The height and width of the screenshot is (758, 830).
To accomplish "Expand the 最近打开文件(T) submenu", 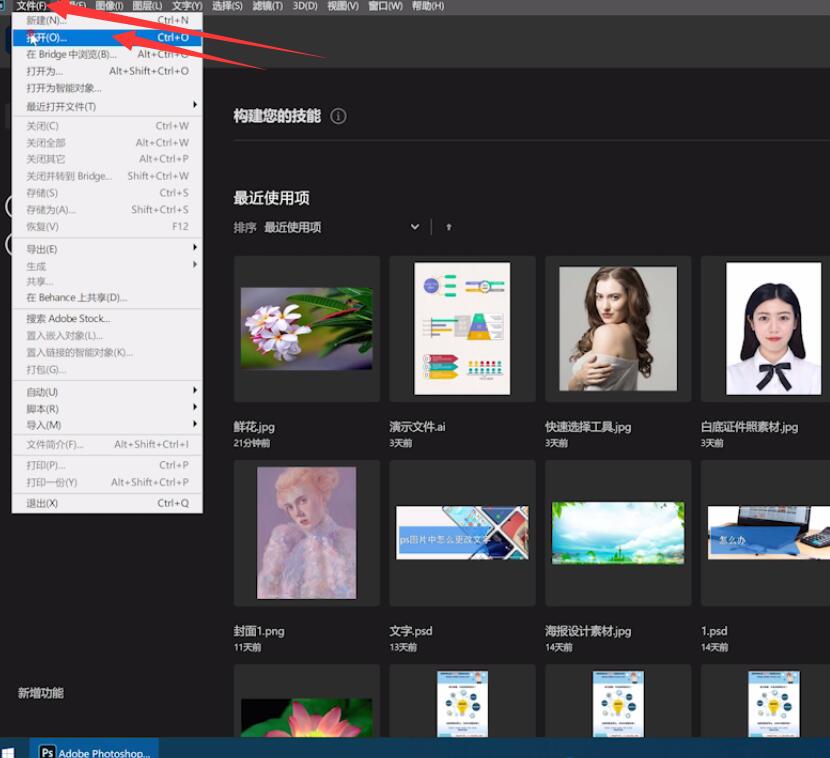I will point(107,106).
